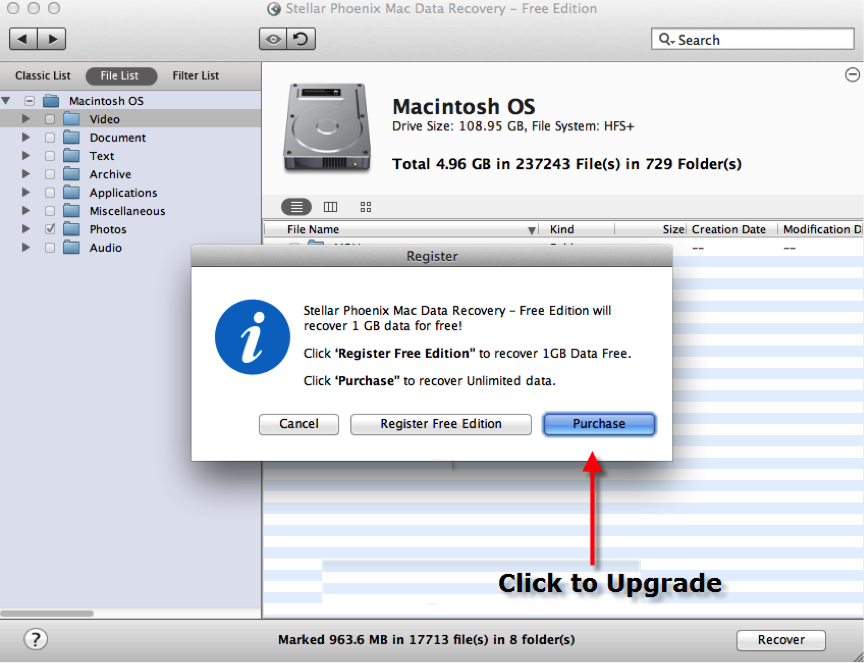Image resolution: width=864 pixels, height=663 pixels.
Task: Click the circular refresh arrow toolbar icon
Action: (301, 39)
